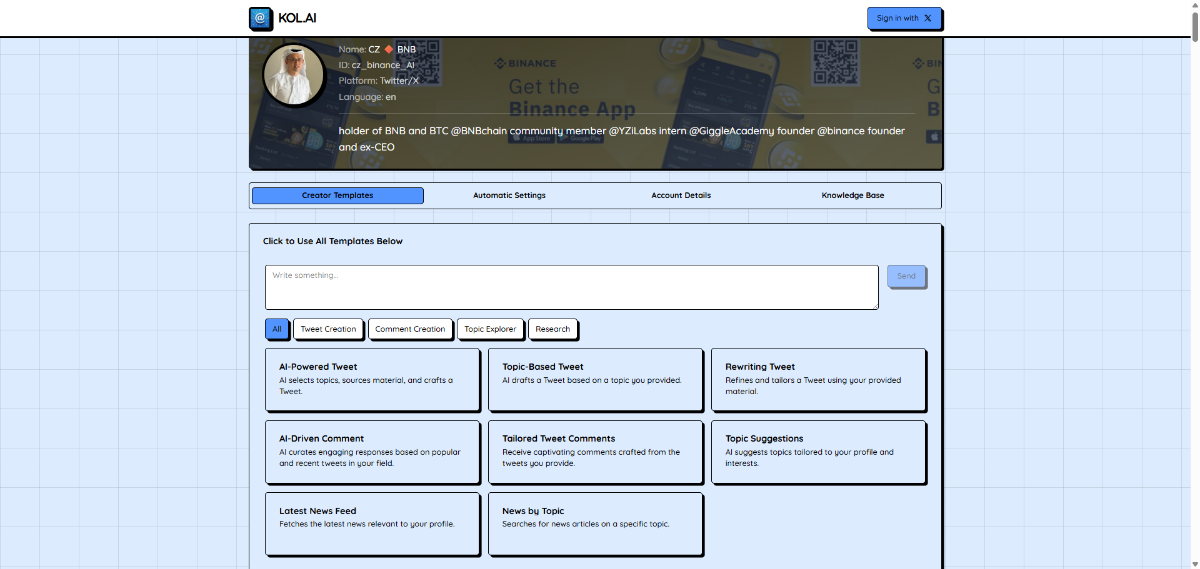Click the 'Language: en' text
The height and width of the screenshot is (569, 1200).
pos(367,97)
